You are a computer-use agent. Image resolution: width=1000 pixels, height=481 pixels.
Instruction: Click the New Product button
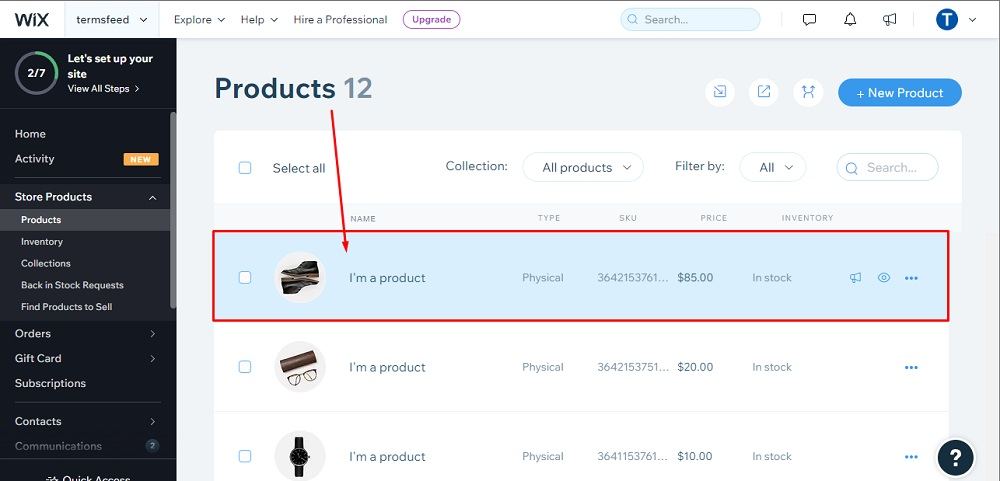(900, 92)
